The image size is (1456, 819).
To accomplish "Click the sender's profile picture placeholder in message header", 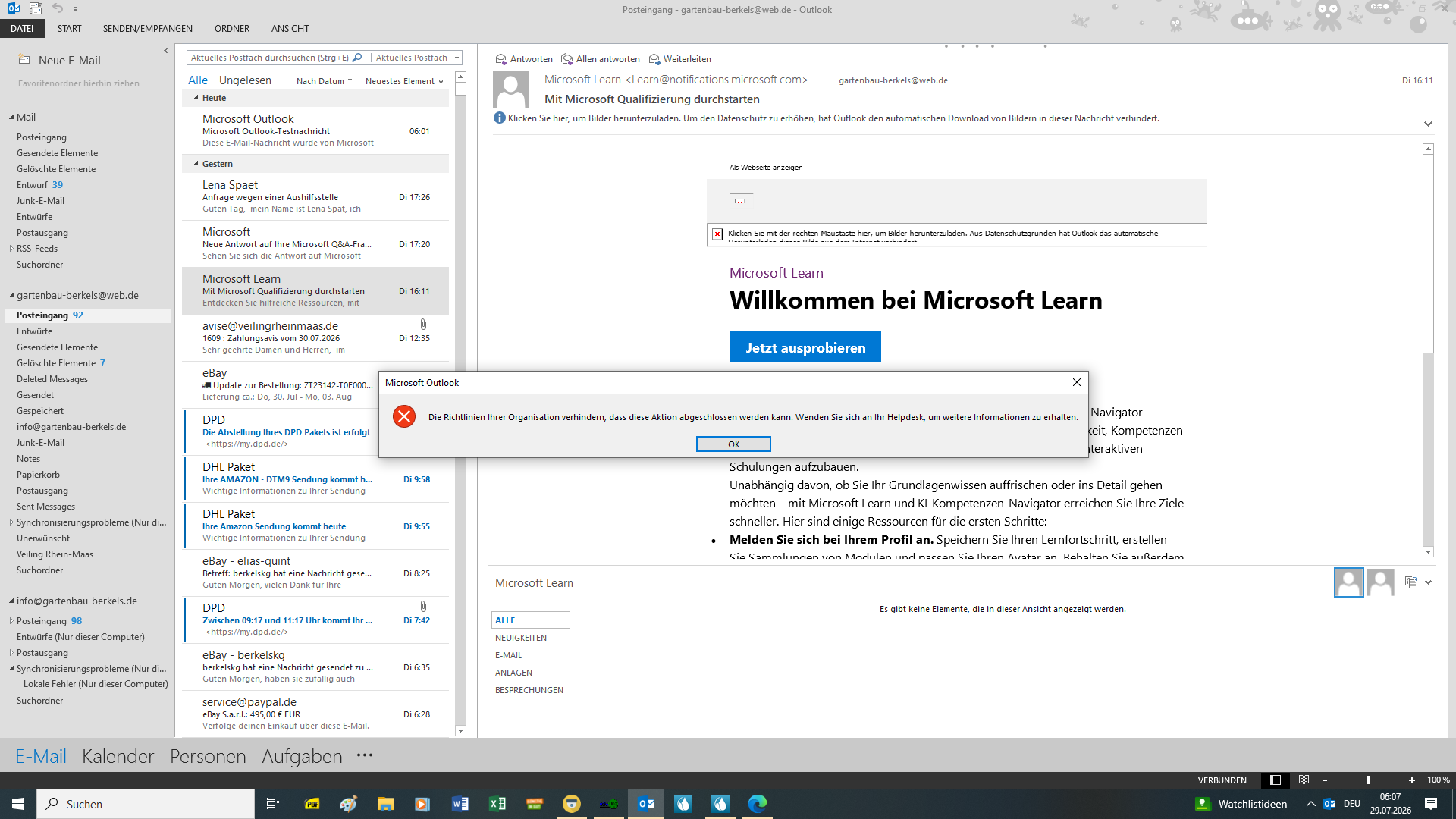I will pyautogui.click(x=511, y=90).
